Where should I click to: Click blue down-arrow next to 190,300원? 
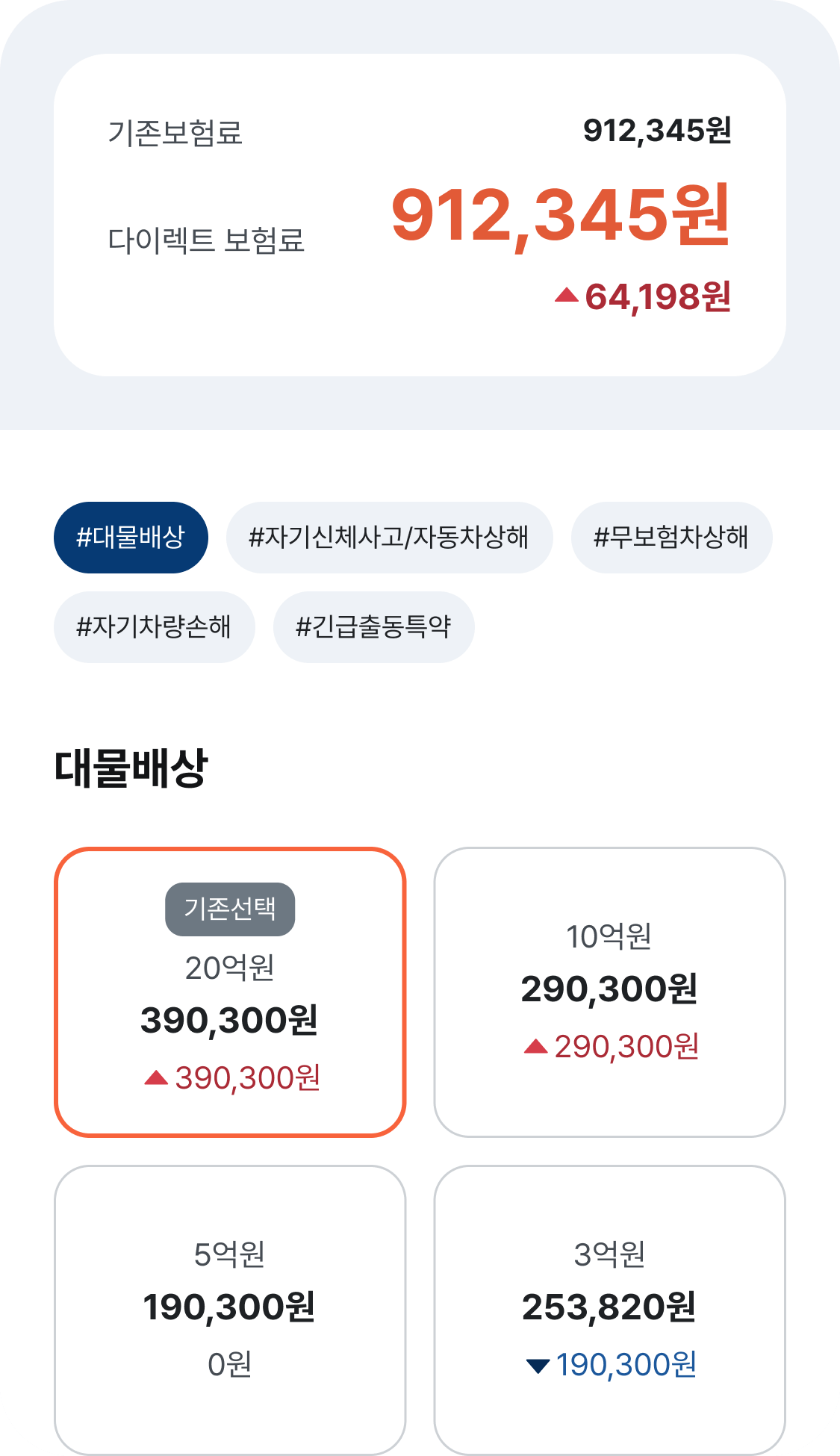click(538, 1366)
